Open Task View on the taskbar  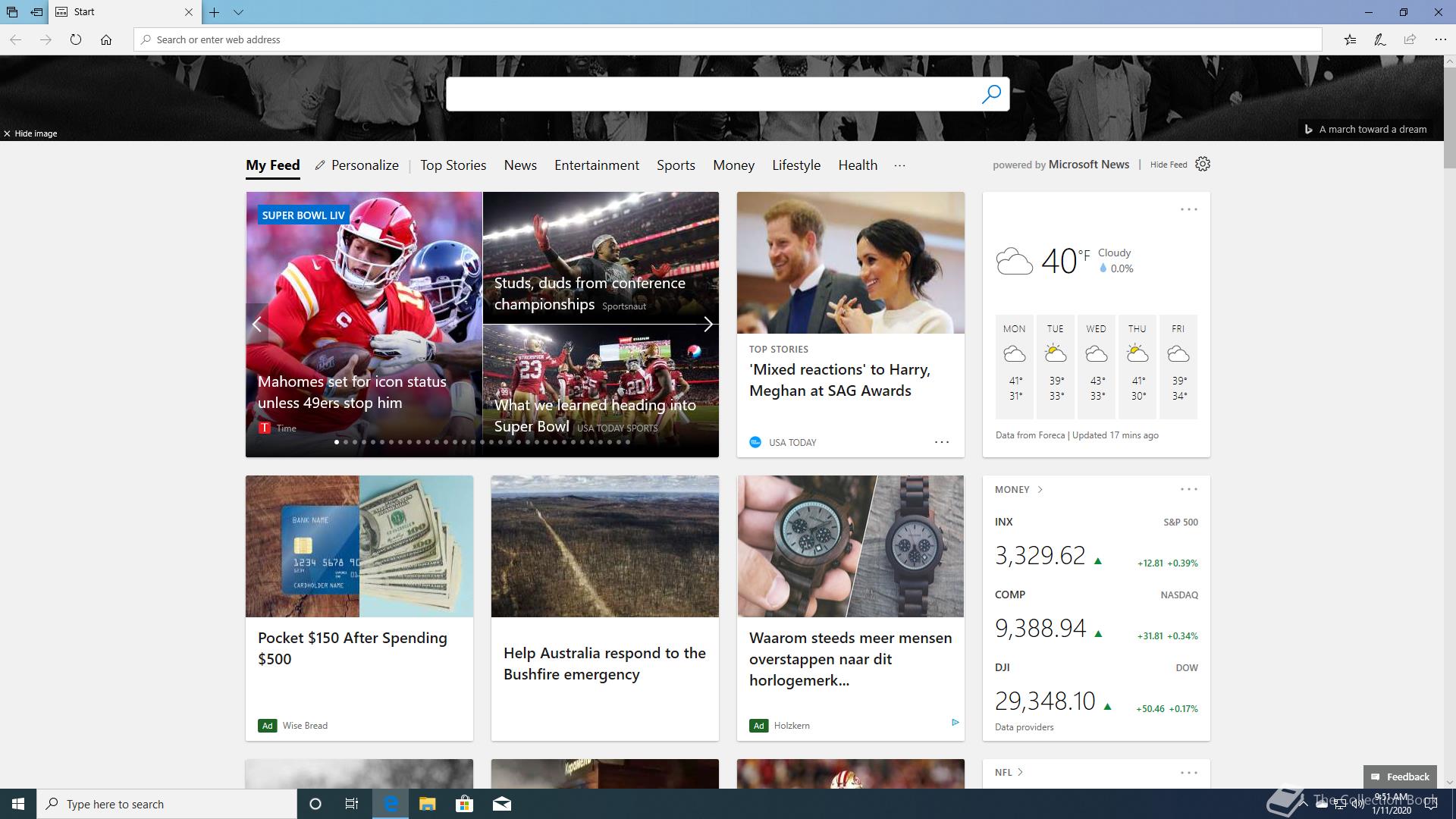click(x=352, y=804)
